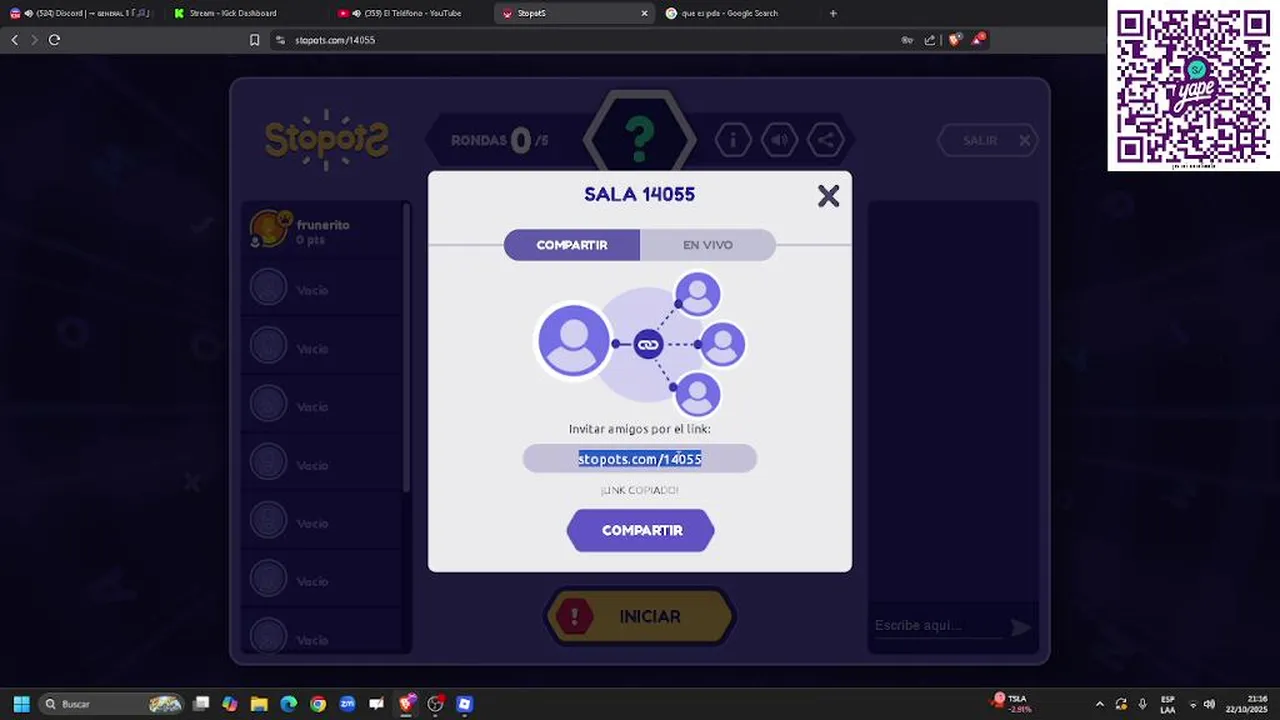Close the StopotS browser tab
This screenshot has width=1280, height=720.
pyautogui.click(x=644, y=13)
